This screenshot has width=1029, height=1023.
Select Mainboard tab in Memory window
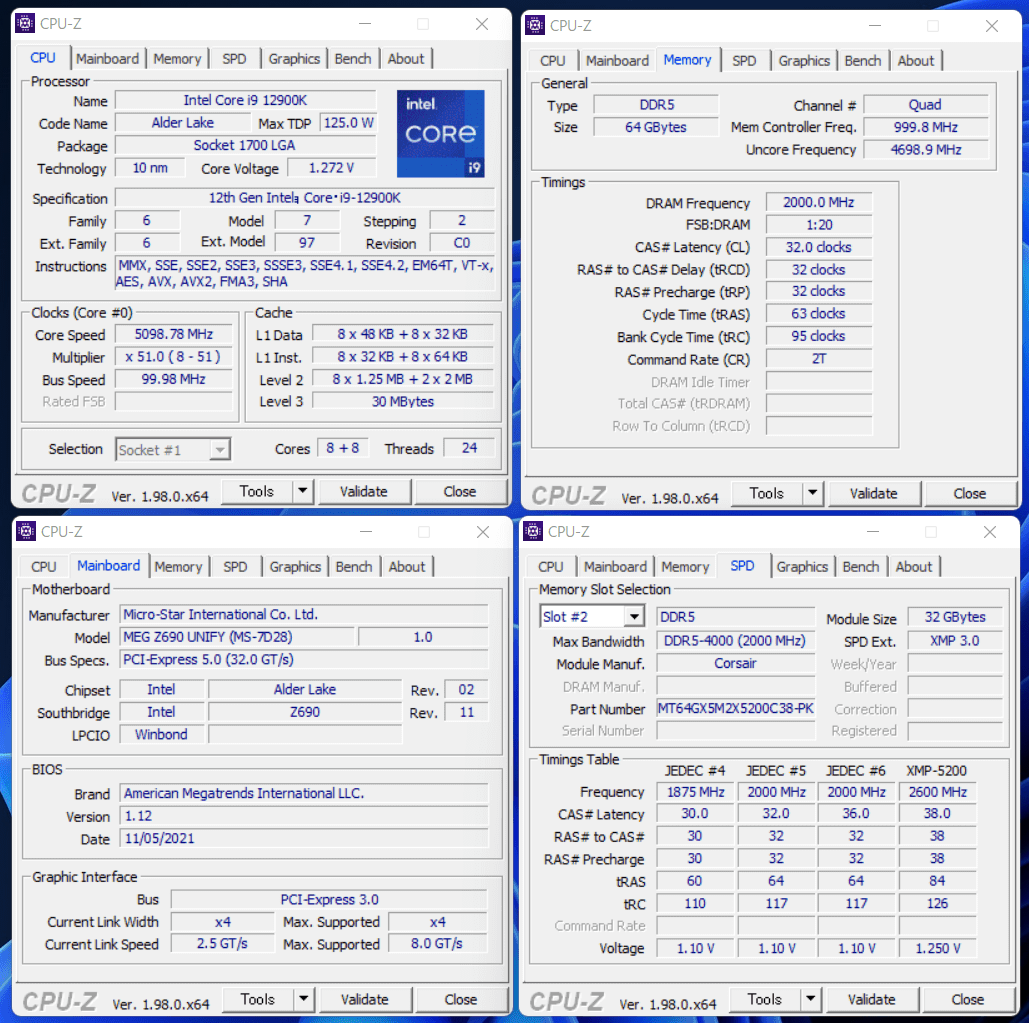point(617,61)
